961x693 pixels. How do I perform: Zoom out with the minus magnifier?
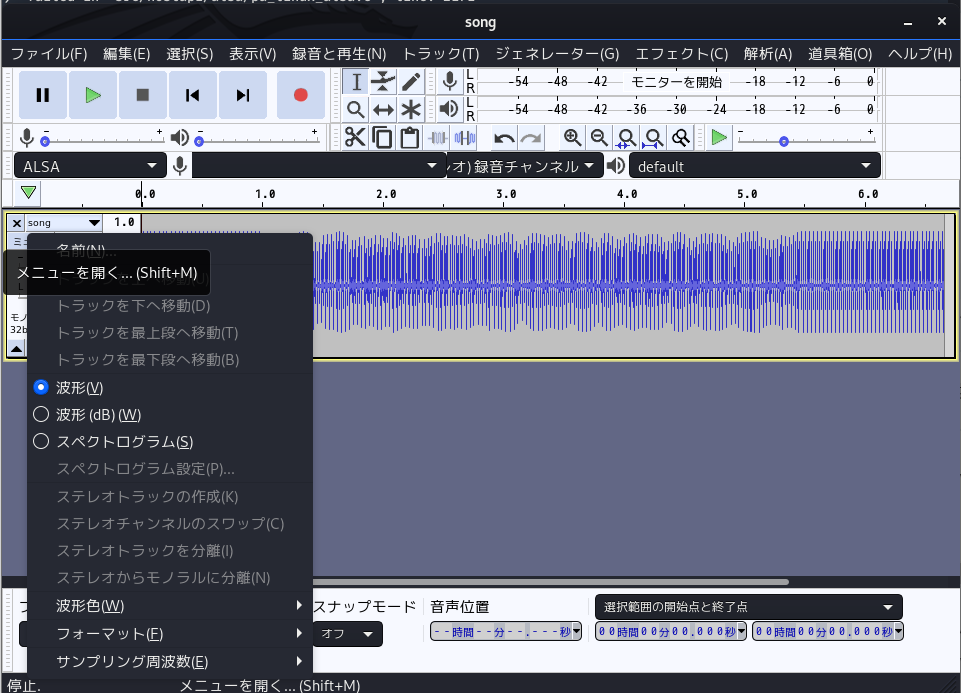599,137
